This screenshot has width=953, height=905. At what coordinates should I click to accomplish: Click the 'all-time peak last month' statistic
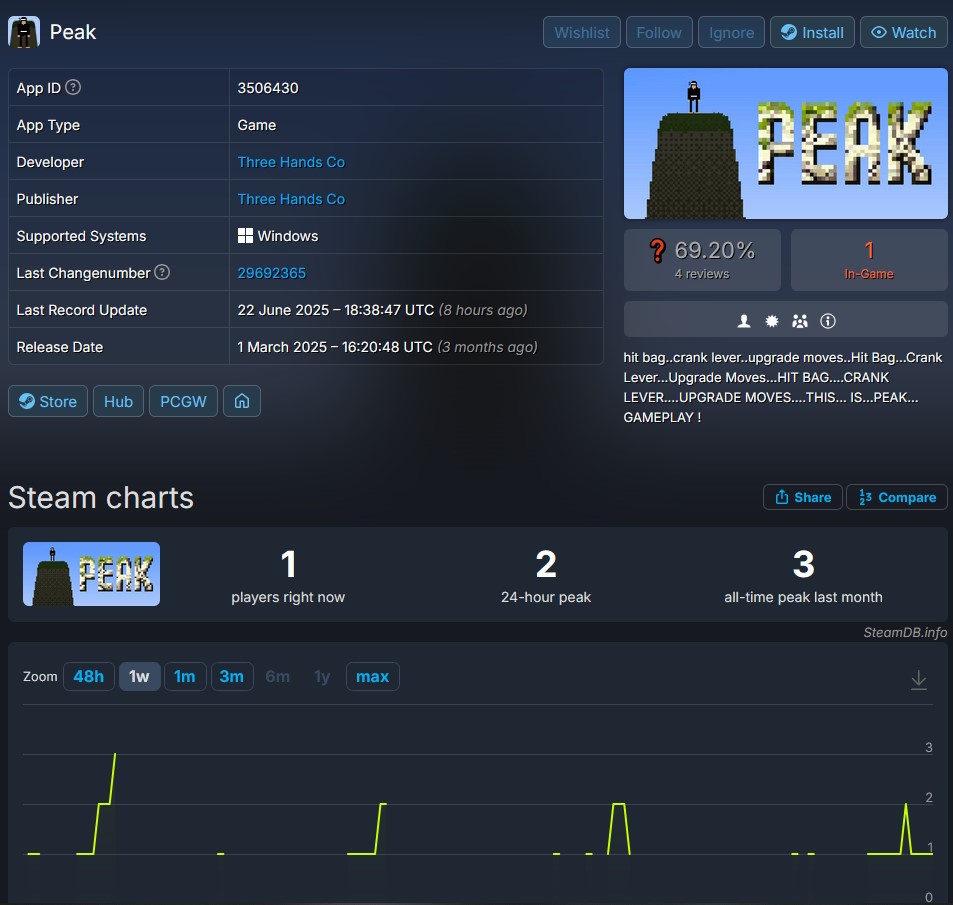tap(803, 574)
